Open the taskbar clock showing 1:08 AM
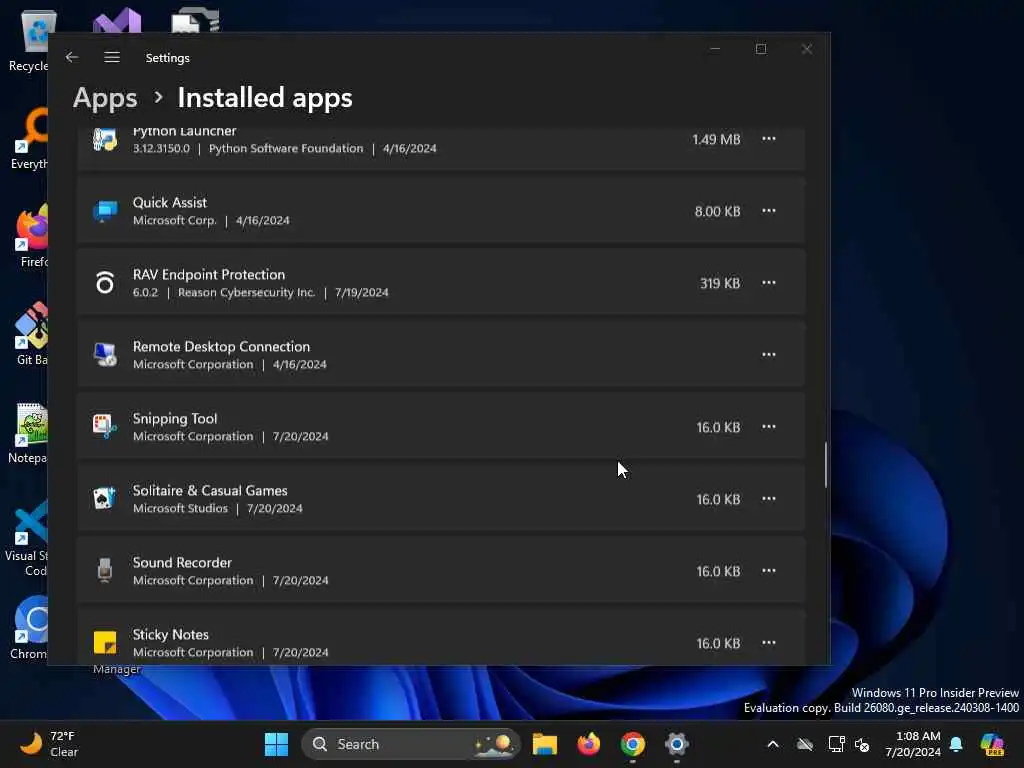This screenshot has height=768, width=1024. [x=913, y=744]
